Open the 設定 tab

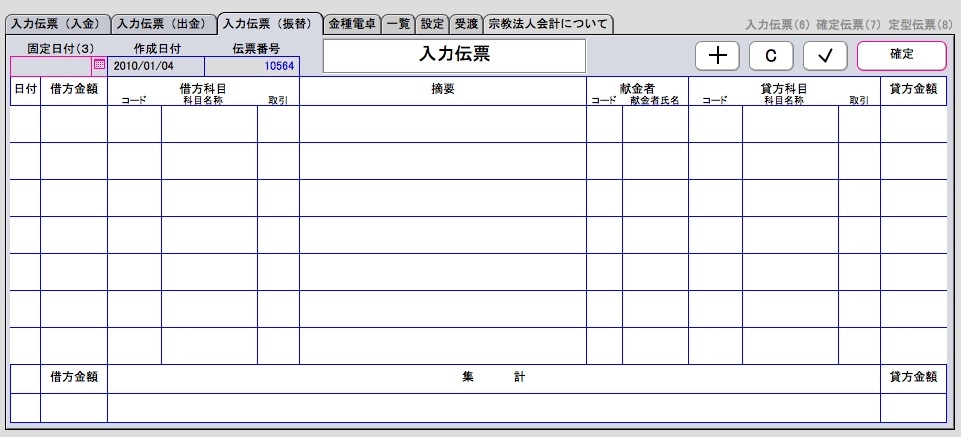[432, 23]
